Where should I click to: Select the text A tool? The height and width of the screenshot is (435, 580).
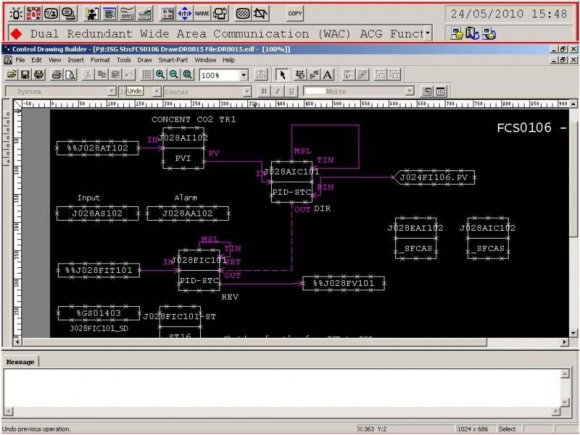coord(328,75)
